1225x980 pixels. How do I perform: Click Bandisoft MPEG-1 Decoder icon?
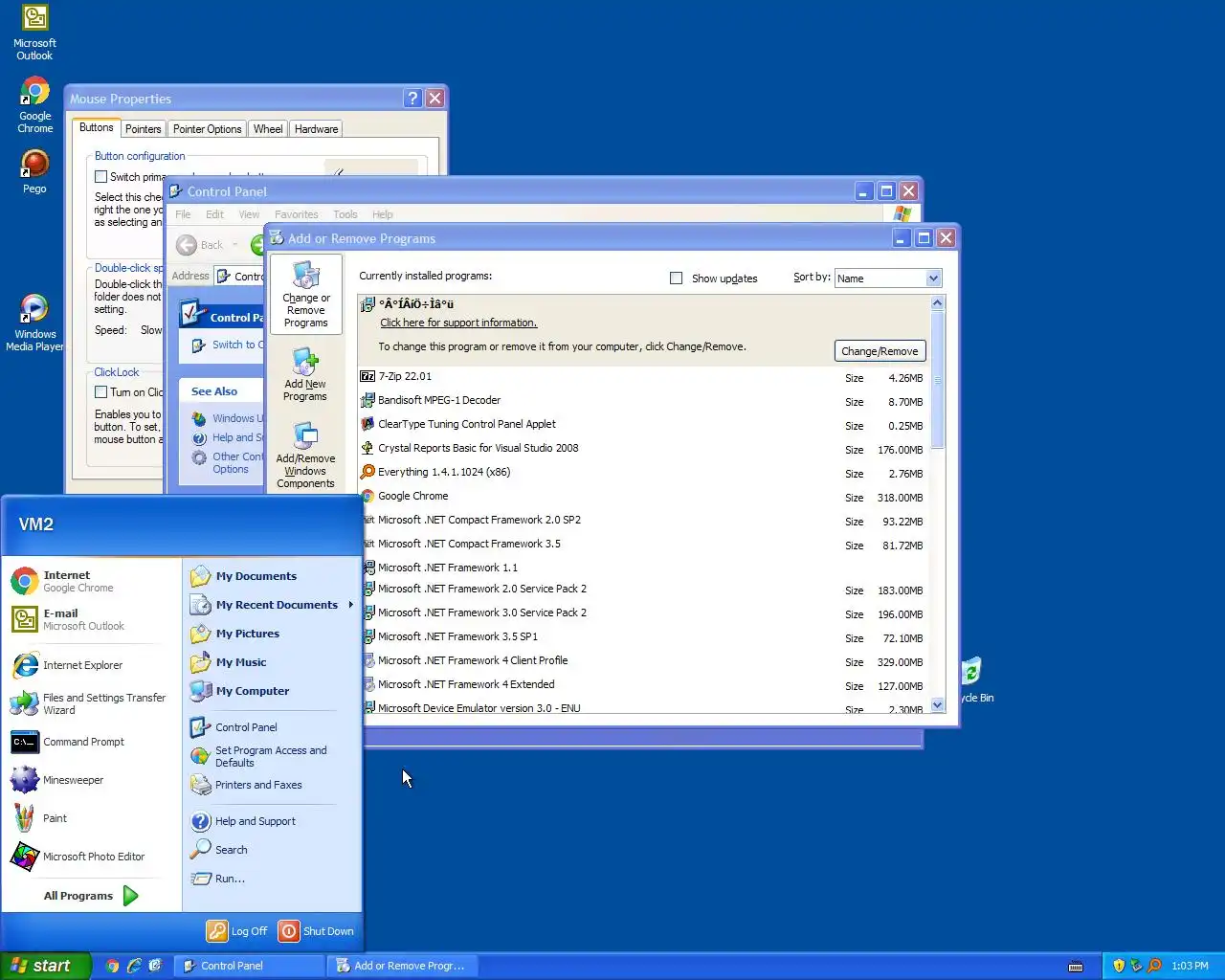[367, 400]
